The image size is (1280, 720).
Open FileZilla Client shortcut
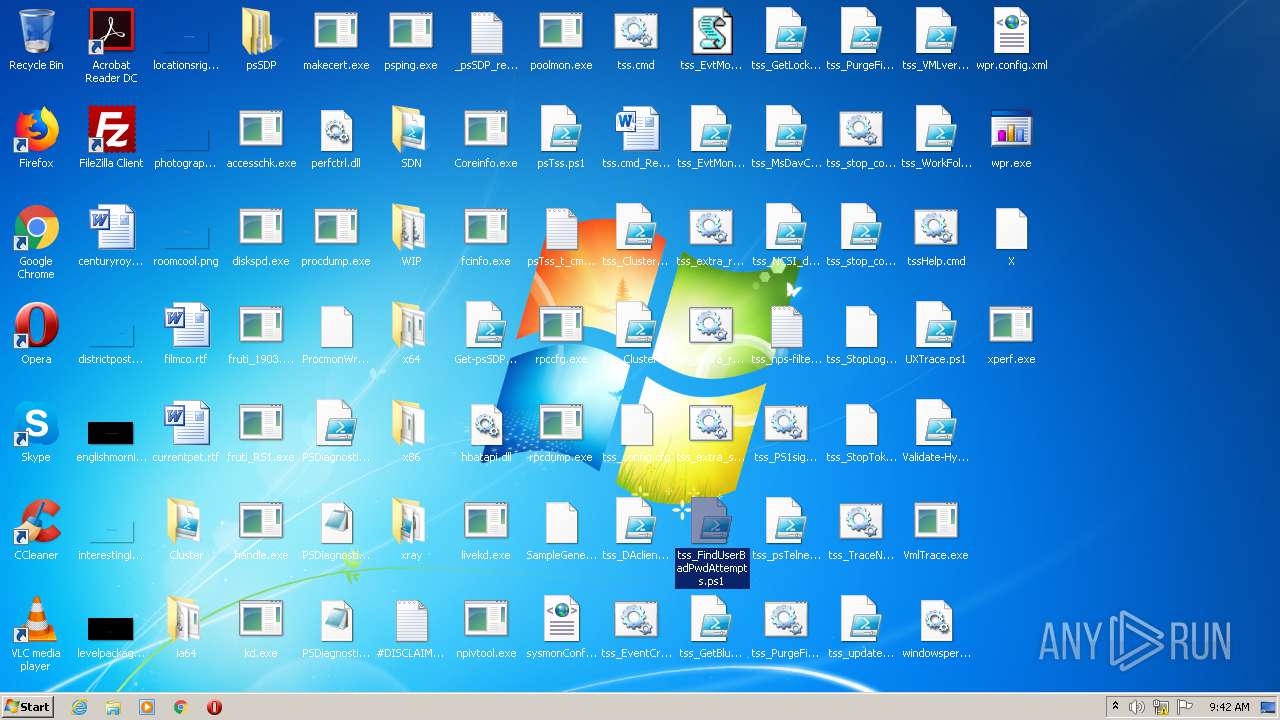click(111, 138)
